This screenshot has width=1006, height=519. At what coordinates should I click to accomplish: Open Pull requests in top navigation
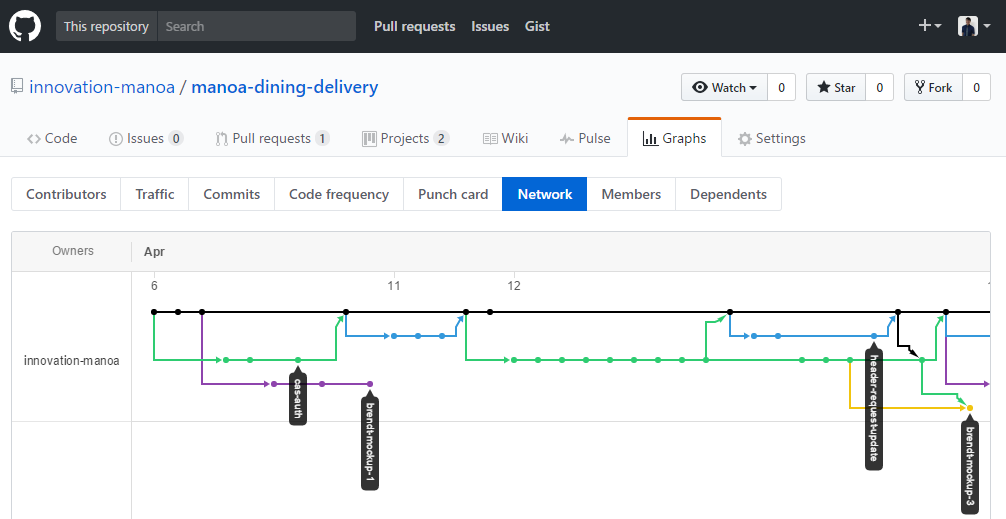(x=414, y=26)
